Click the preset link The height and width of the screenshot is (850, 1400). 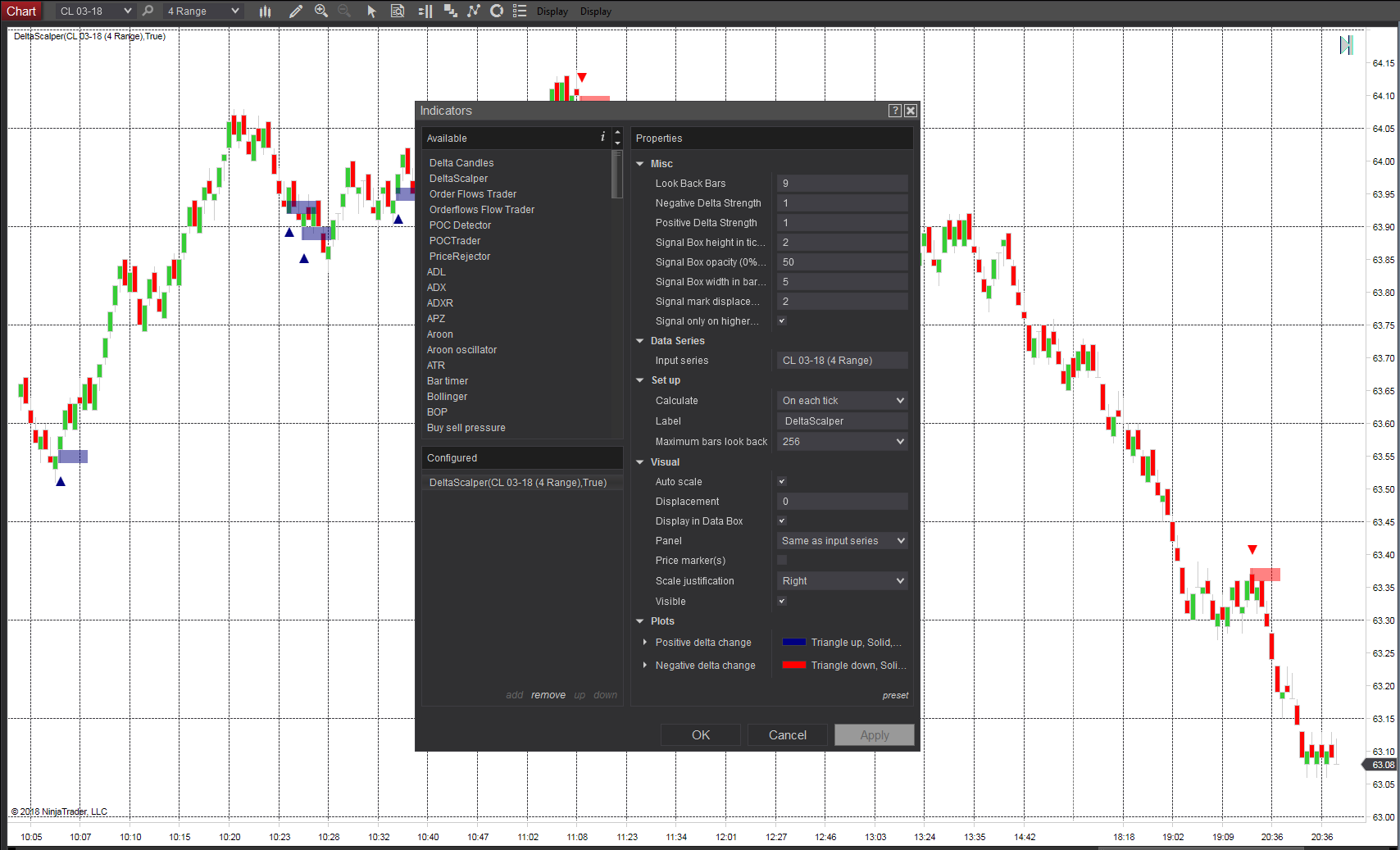(x=895, y=696)
